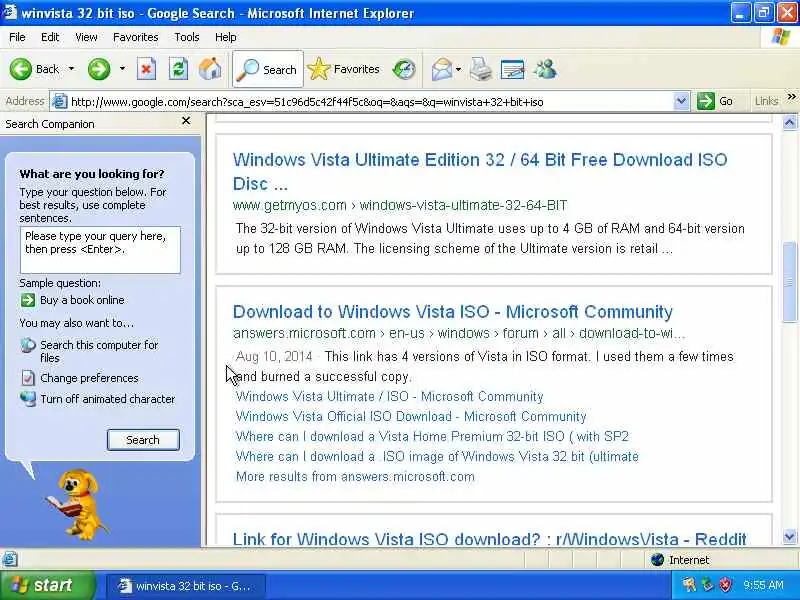Open the Back history dropdown arrow
This screenshot has width=800, height=600.
pyautogui.click(x=71, y=69)
